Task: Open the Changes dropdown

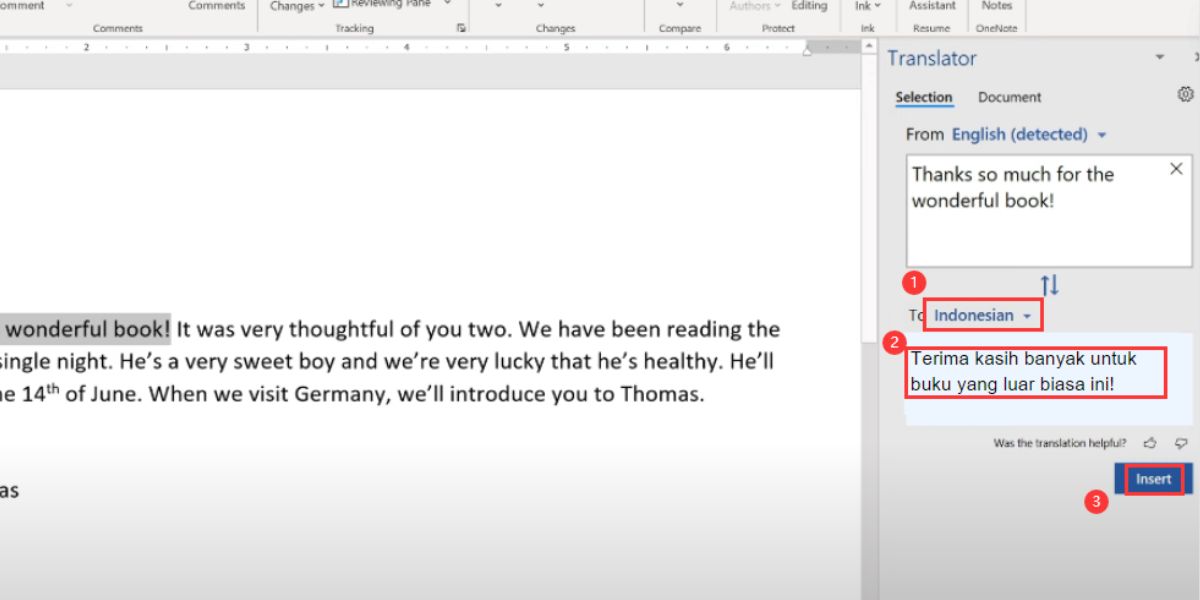Action: point(295,6)
